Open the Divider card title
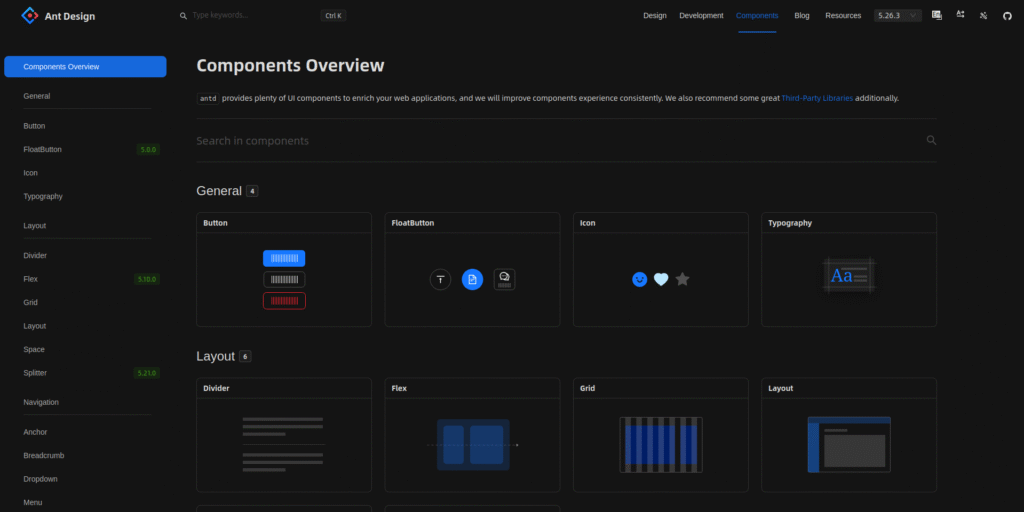Screen dimensions: 1024x512 pyautogui.click(x=216, y=388)
